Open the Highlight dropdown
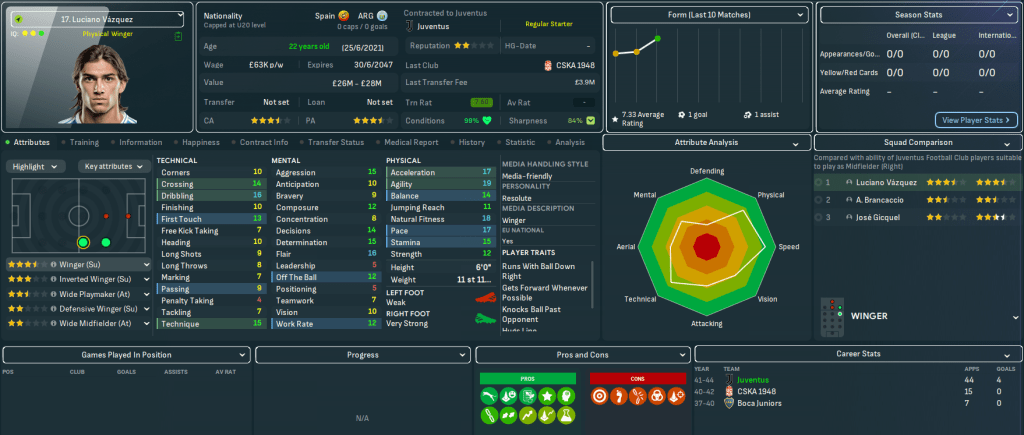The width and height of the screenshot is (1024, 435). pos(37,166)
